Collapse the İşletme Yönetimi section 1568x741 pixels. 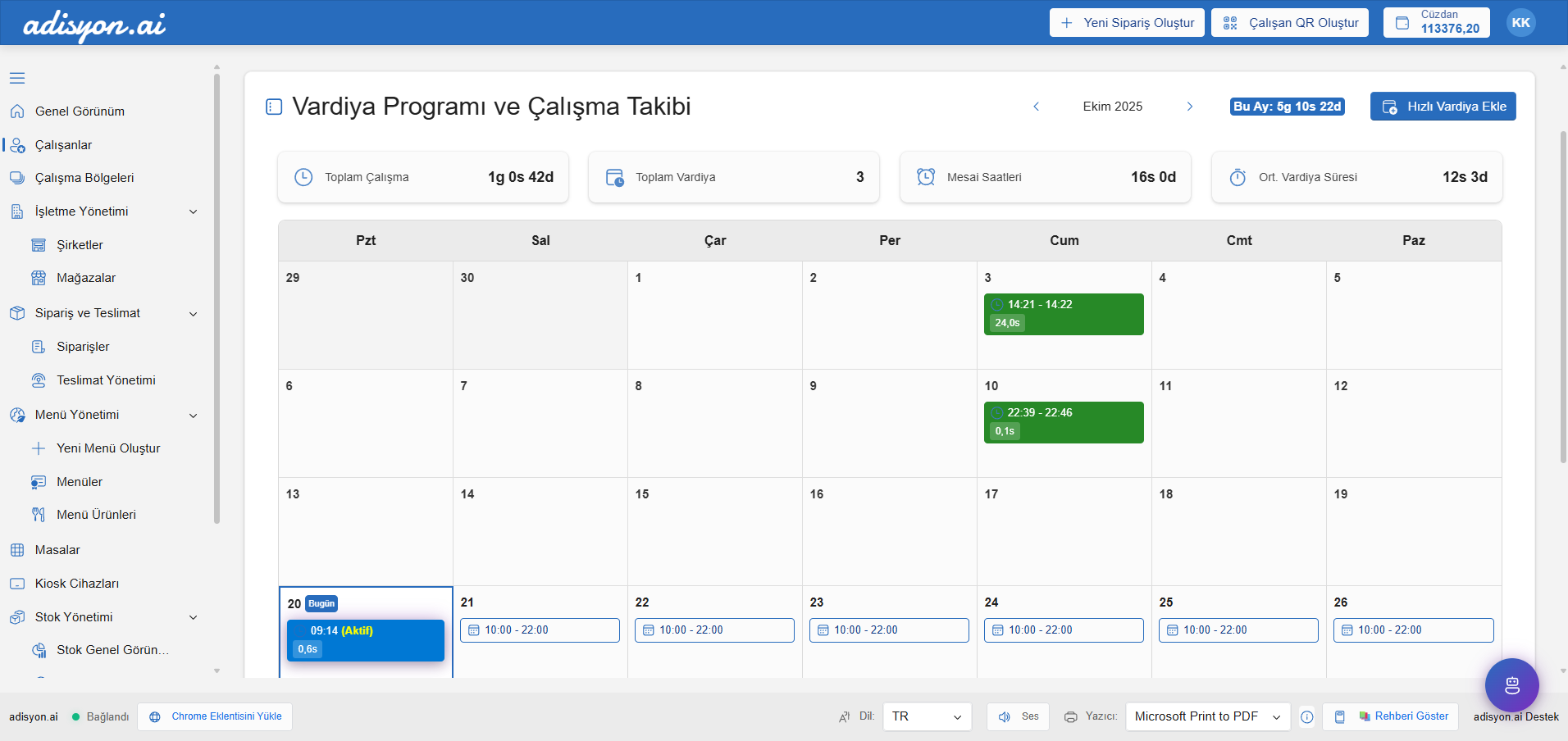[x=194, y=211]
